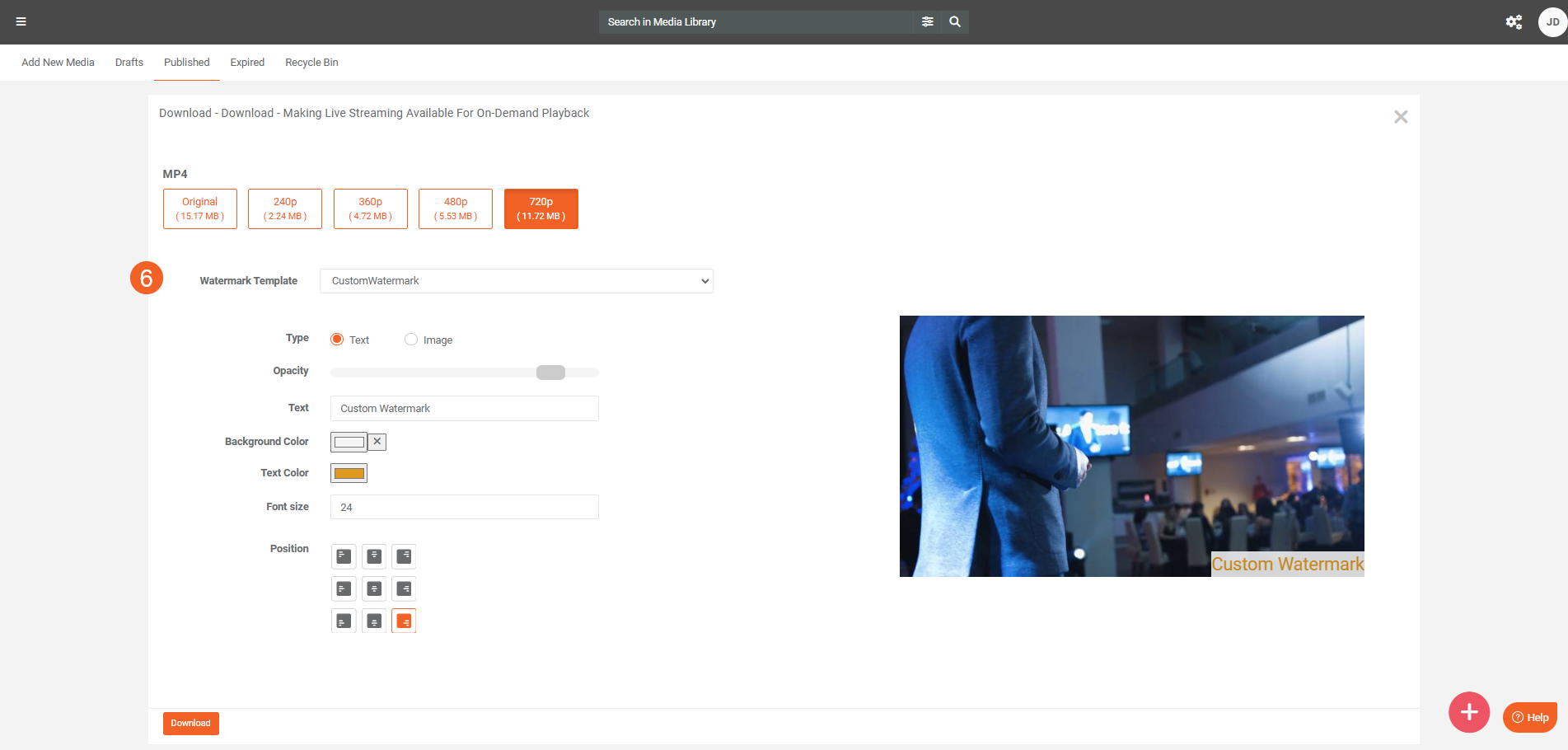This screenshot has height=750, width=1568.
Task: Open the hamburger navigation menu
Action: (x=21, y=21)
